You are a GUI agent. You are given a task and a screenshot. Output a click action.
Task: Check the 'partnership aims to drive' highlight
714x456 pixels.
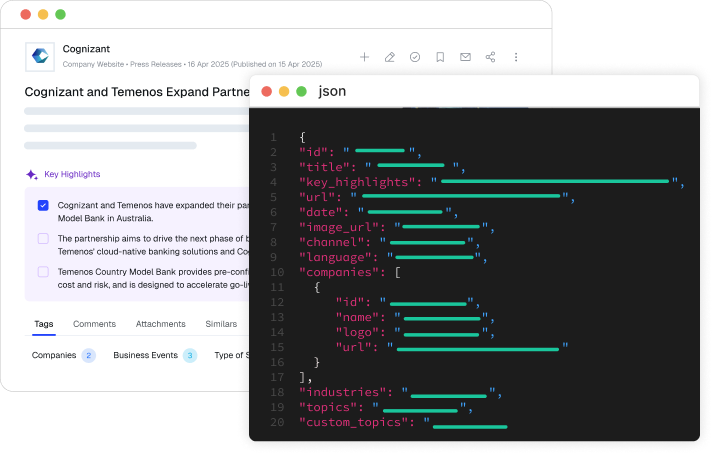[x=43, y=239]
